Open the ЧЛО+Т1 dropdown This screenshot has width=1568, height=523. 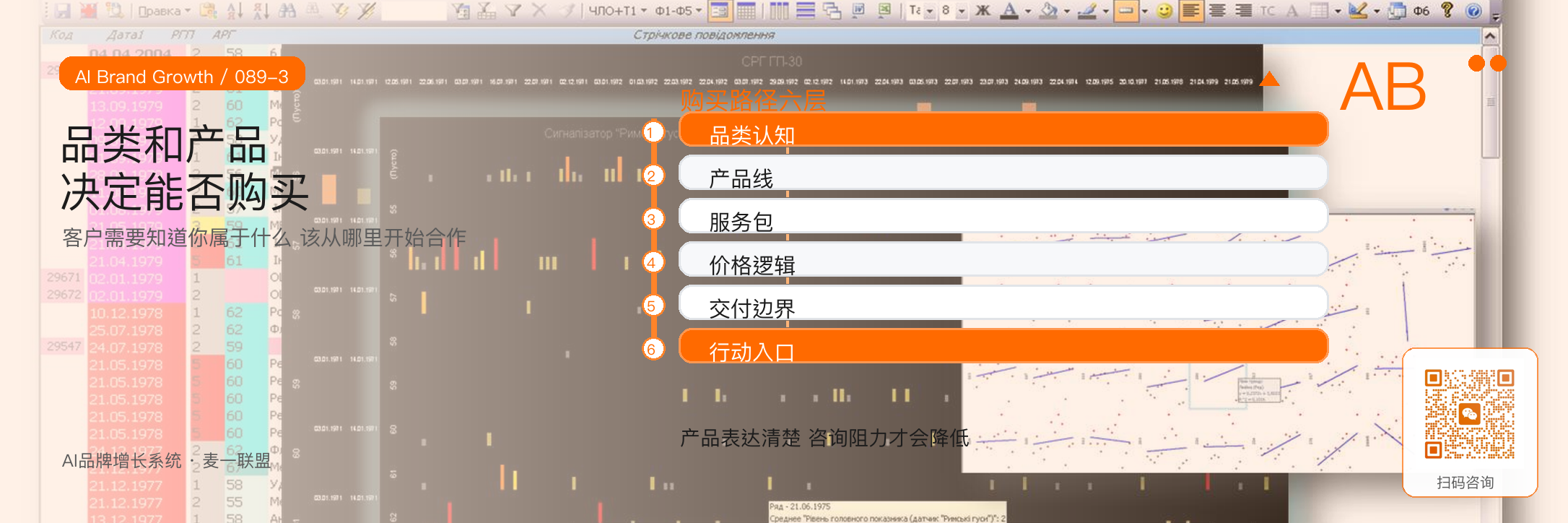click(x=617, y=11)
